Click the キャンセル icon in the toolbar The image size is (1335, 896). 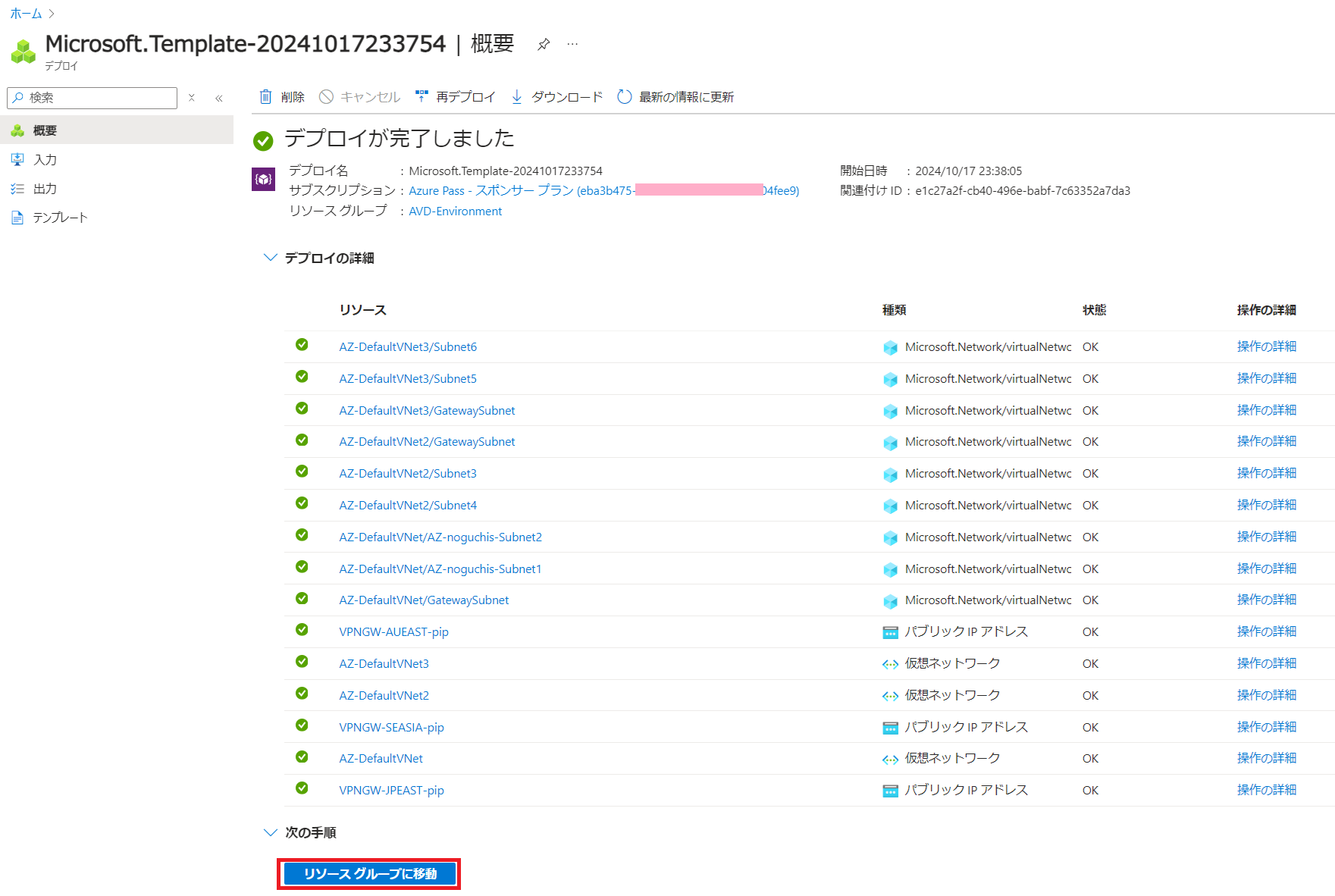pos(326,97)
